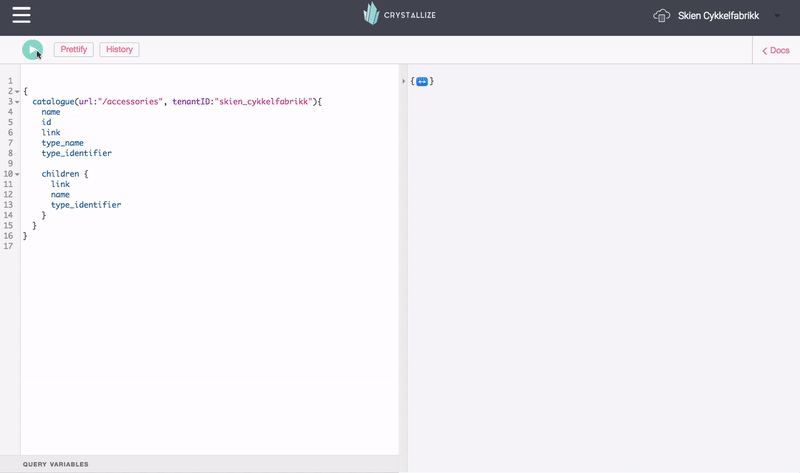Viewport: 800px width, 473px height.
Task: Click the tenantID argument name
Action: pyautogui.click(x=191, y=102)
